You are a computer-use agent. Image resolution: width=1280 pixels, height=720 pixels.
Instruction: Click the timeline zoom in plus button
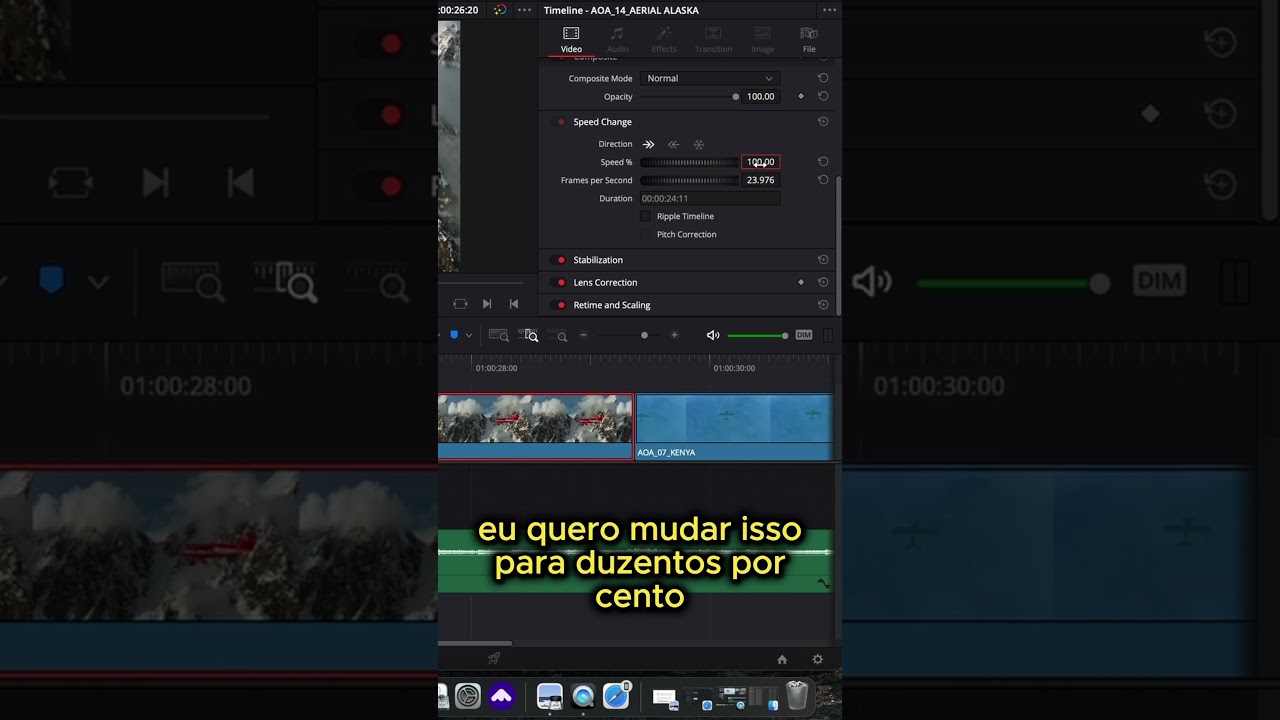coord(674,335)
